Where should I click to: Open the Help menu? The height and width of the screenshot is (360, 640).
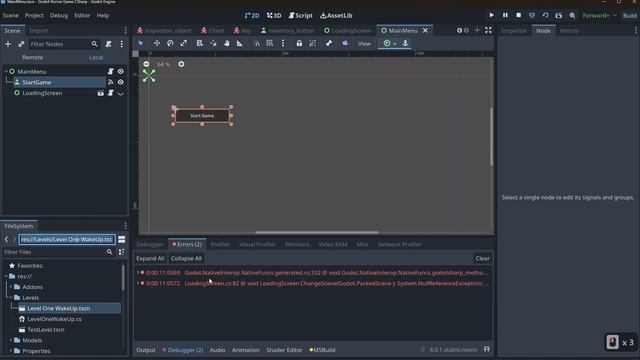point(102,16)
